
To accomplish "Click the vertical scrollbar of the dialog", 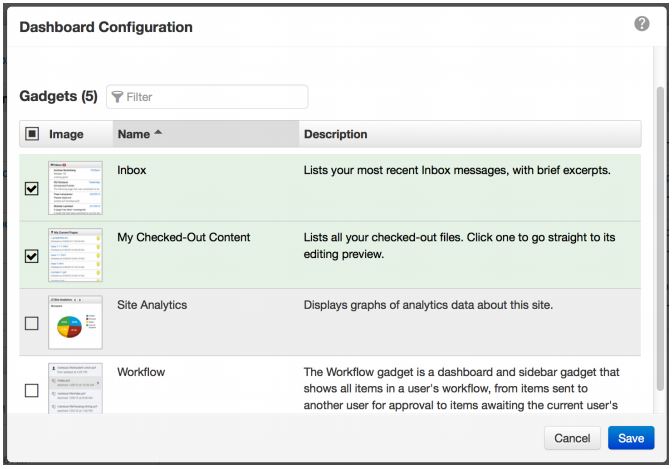I will [x=659, y=240].
